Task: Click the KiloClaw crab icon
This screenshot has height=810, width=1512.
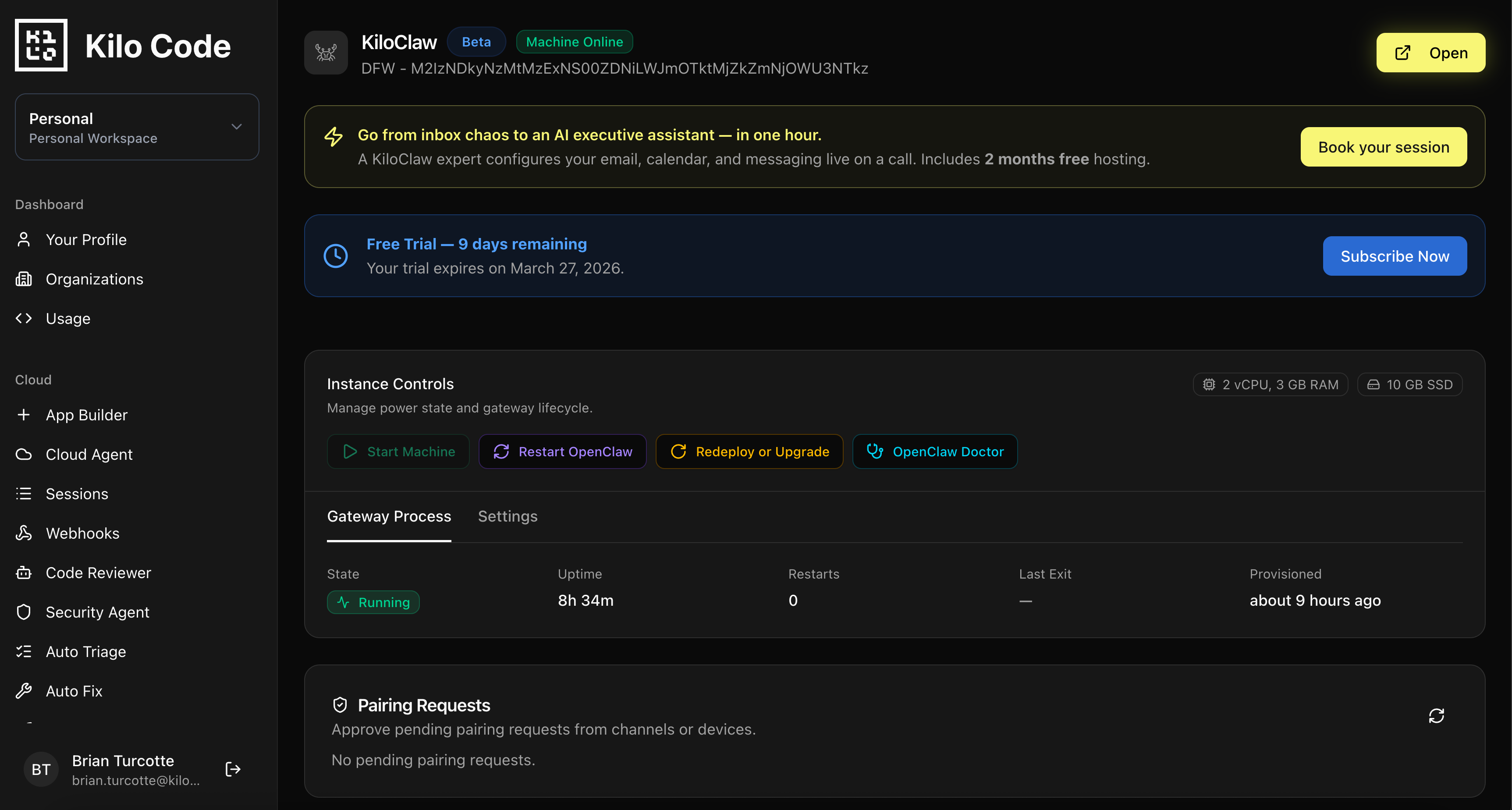Action: (x=326, y=53)
